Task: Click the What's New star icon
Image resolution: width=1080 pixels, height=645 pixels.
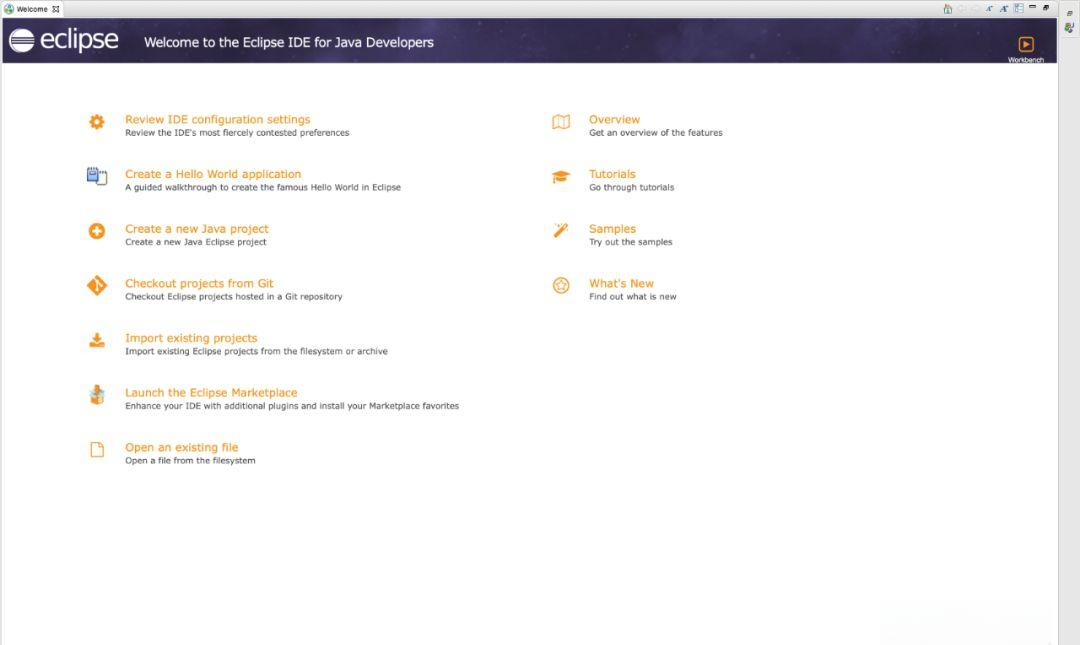Action: [561, 285]
